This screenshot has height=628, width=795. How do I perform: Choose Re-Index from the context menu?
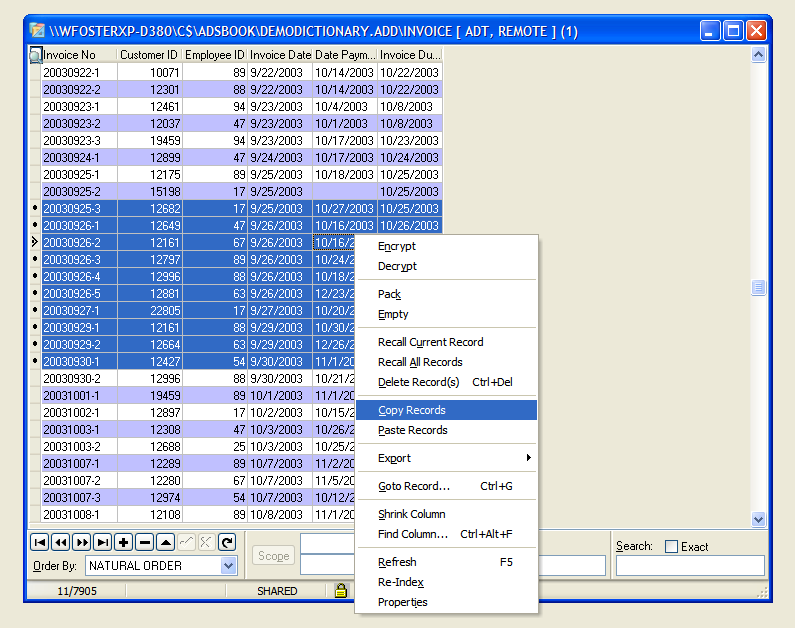click(447, 582)
